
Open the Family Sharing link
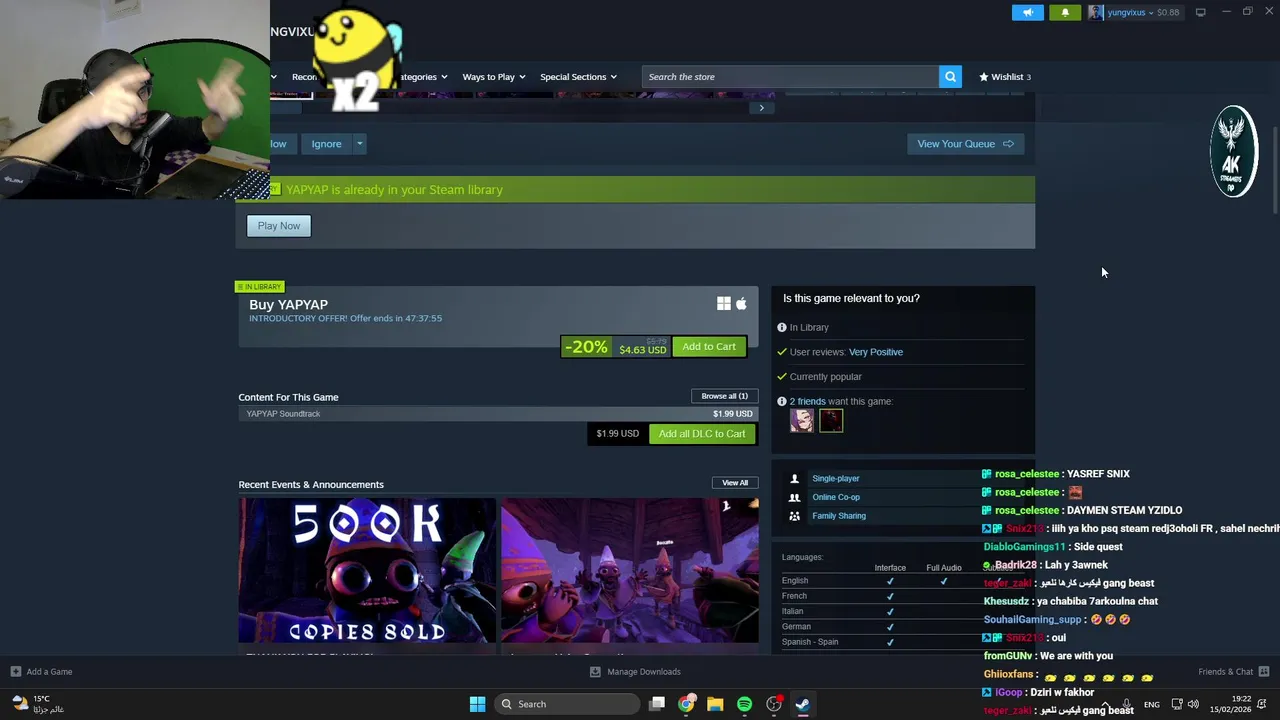pyautogui.click(x=838, y=516)
